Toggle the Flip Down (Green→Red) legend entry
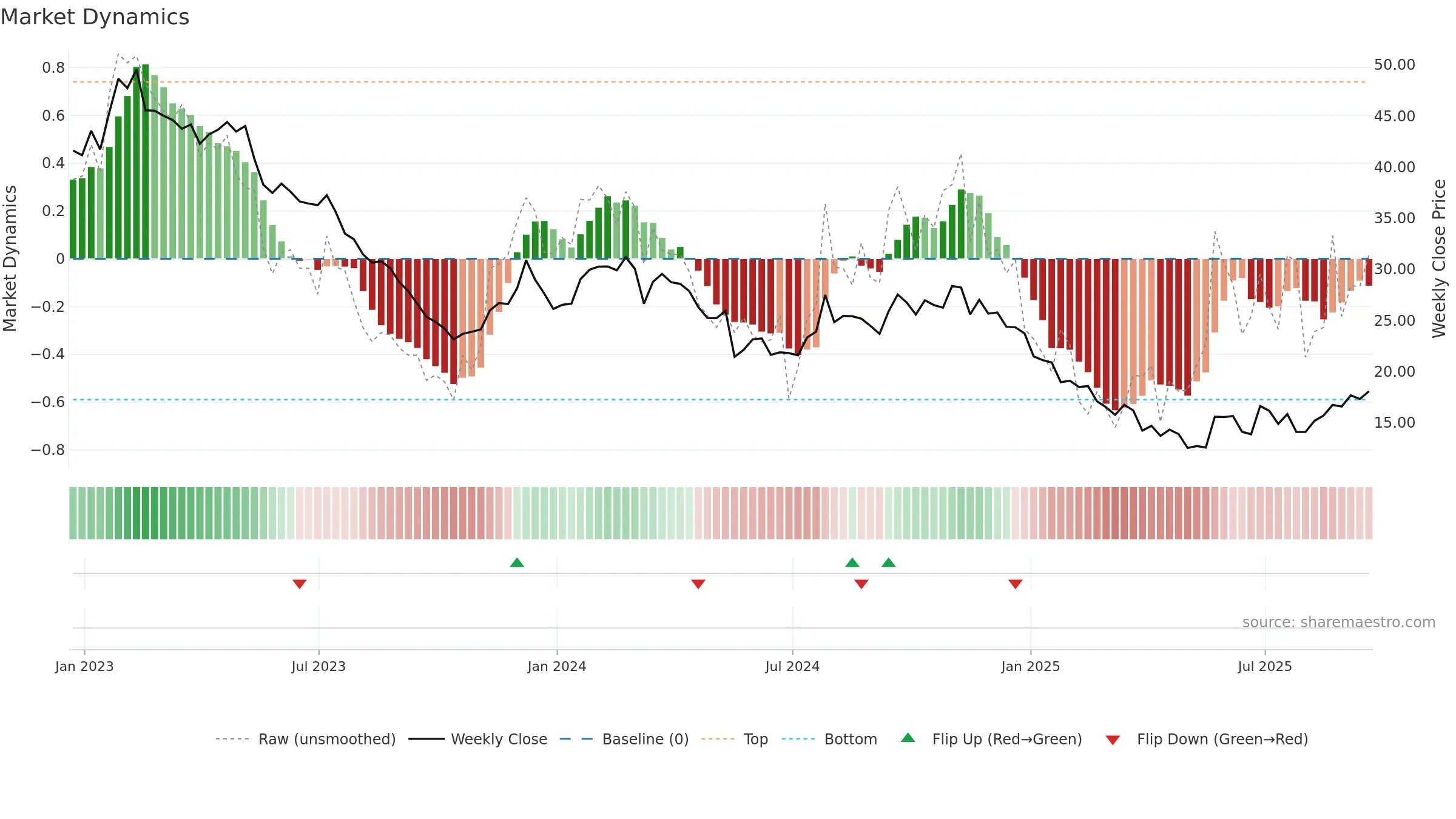Image resolution: width=1456 pixels, height=819 pixels. pyautogui.click(x=1207, y=739)
